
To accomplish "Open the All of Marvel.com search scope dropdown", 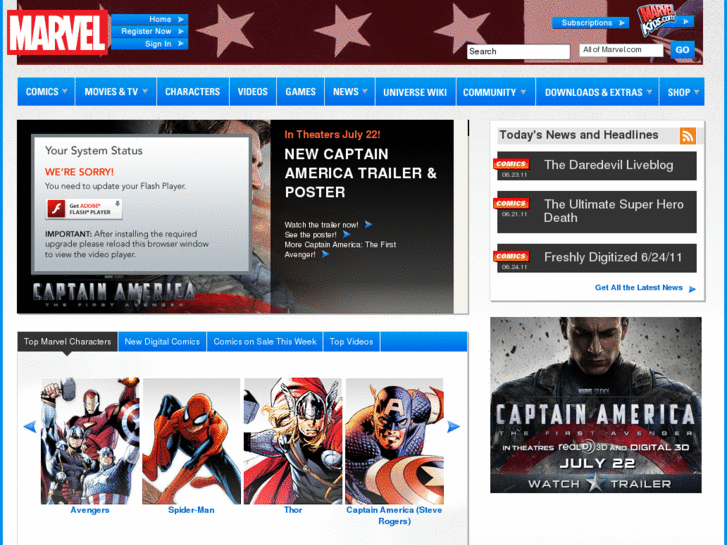I will 621,50.
